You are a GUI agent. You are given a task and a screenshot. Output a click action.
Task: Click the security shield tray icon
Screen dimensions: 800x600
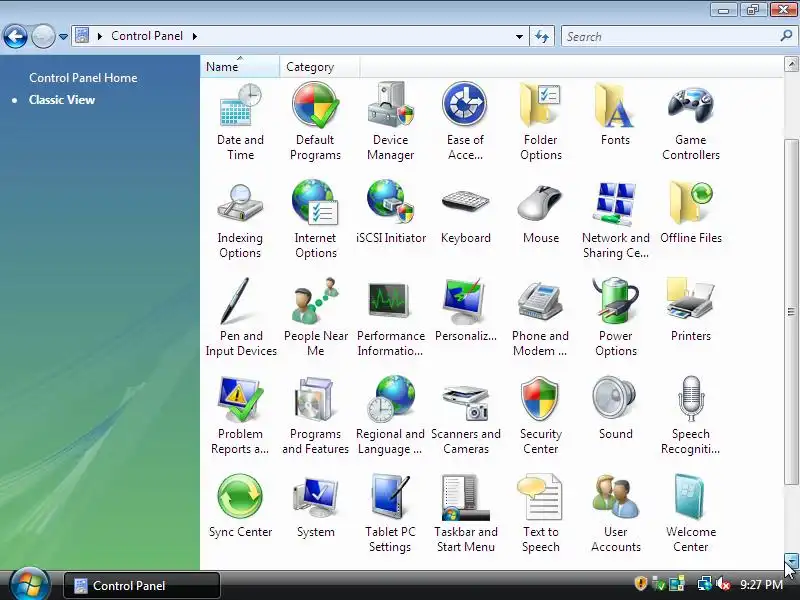pyautogui.click(x=641, y=583)
